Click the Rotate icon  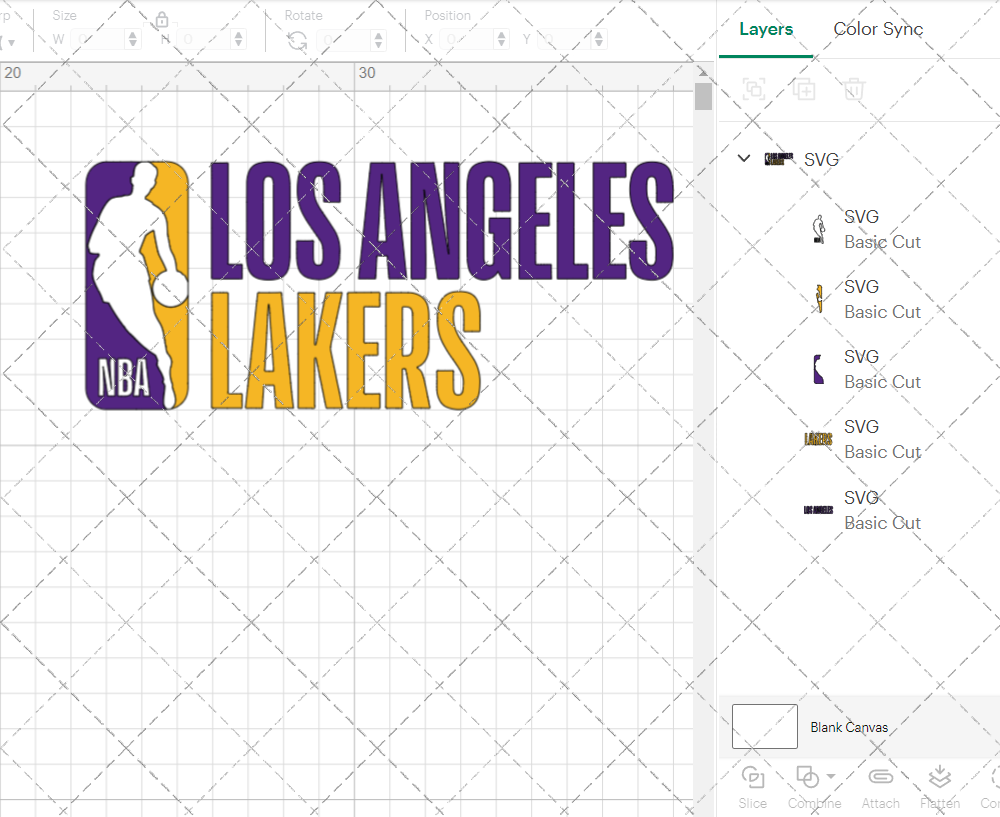point(297,40)
